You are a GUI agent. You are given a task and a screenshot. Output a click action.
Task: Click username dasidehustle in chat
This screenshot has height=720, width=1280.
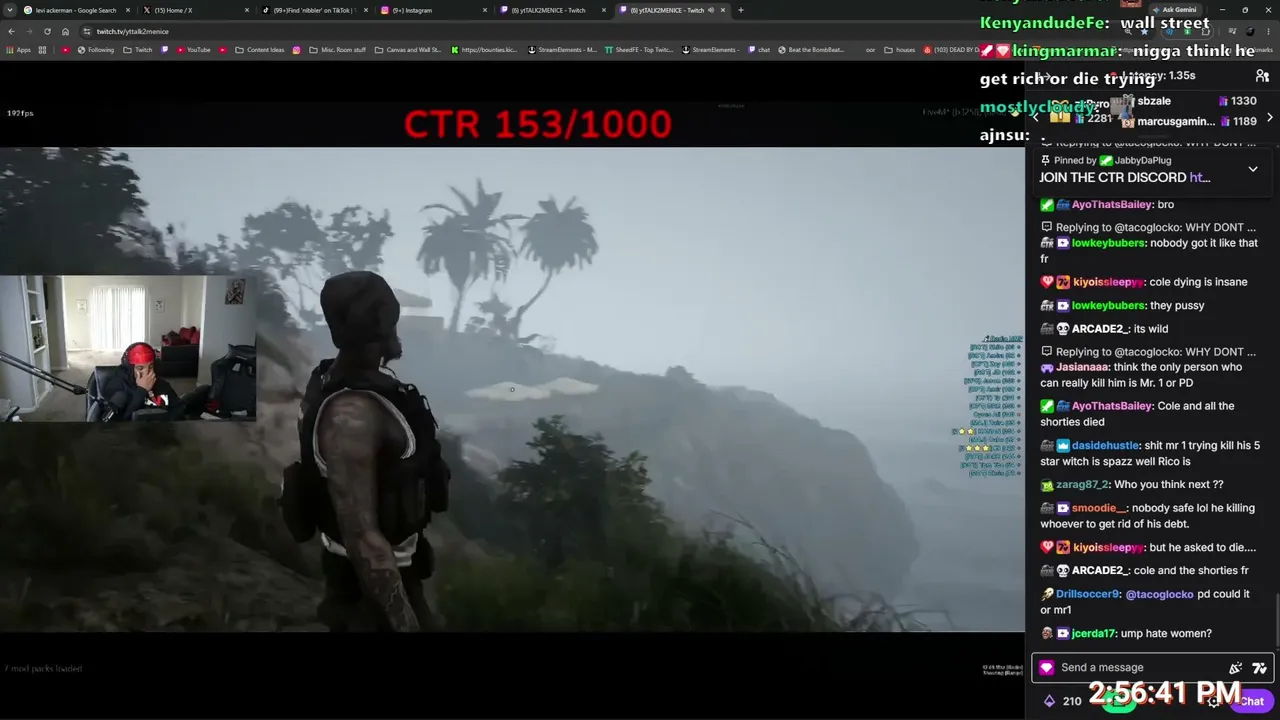coord(1107,446)
